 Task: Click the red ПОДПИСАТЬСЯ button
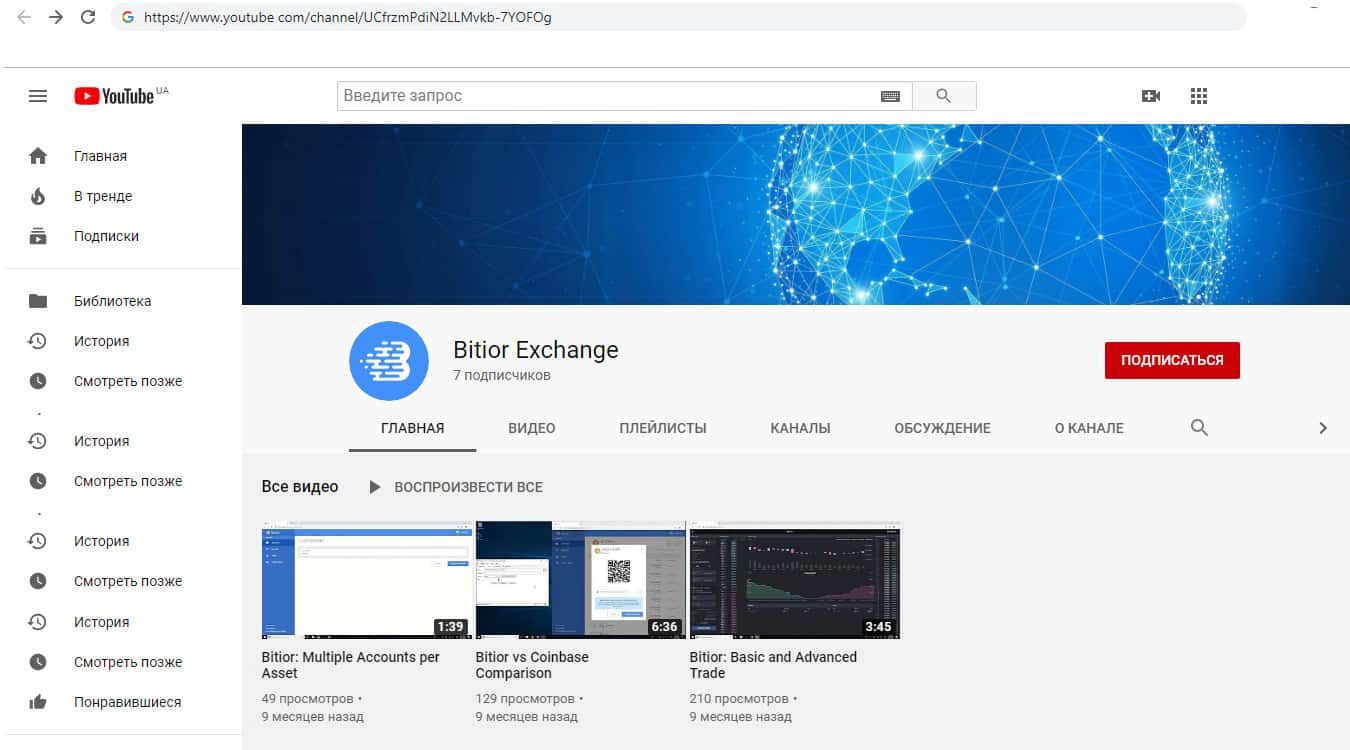(1172, 360)
